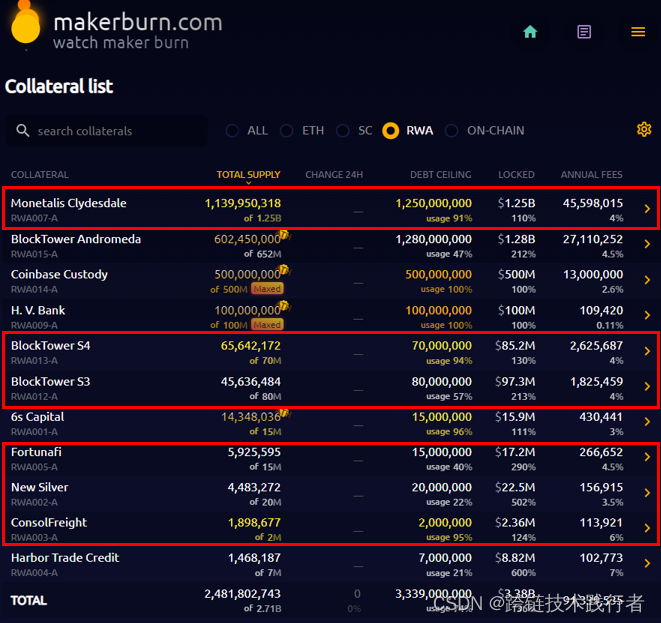
Task: Click the $85.2M locked value
Action: click(515, 346)
